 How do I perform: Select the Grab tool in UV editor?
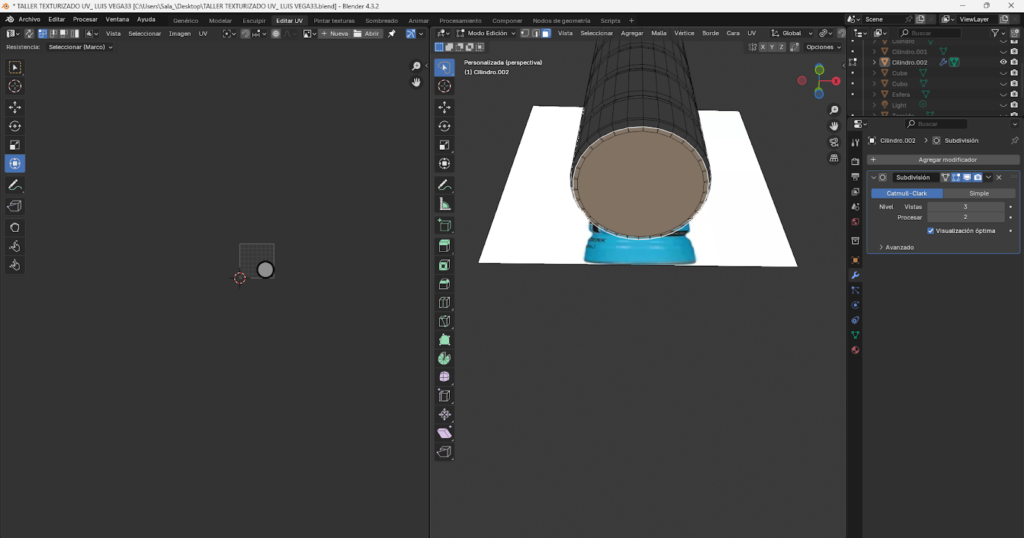pyautogui.click(x=14, y=227)
